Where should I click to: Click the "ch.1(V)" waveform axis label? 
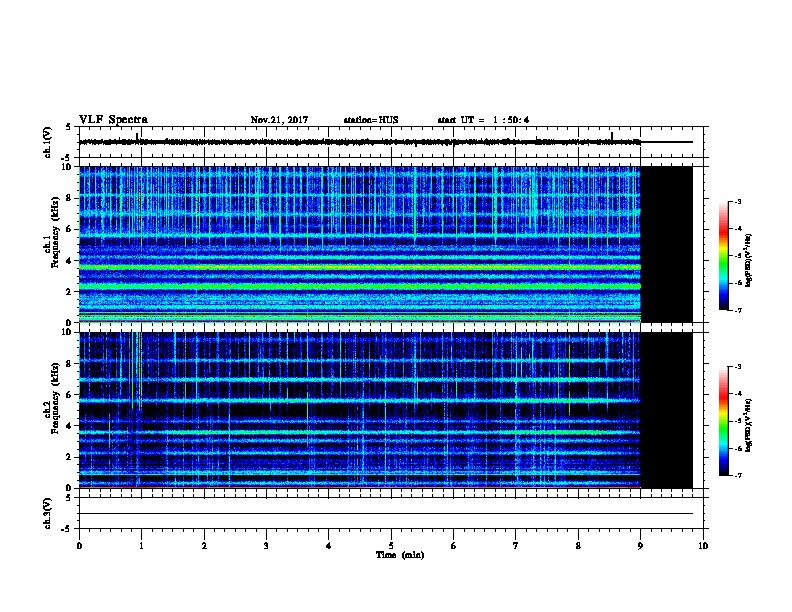[47, 142]
